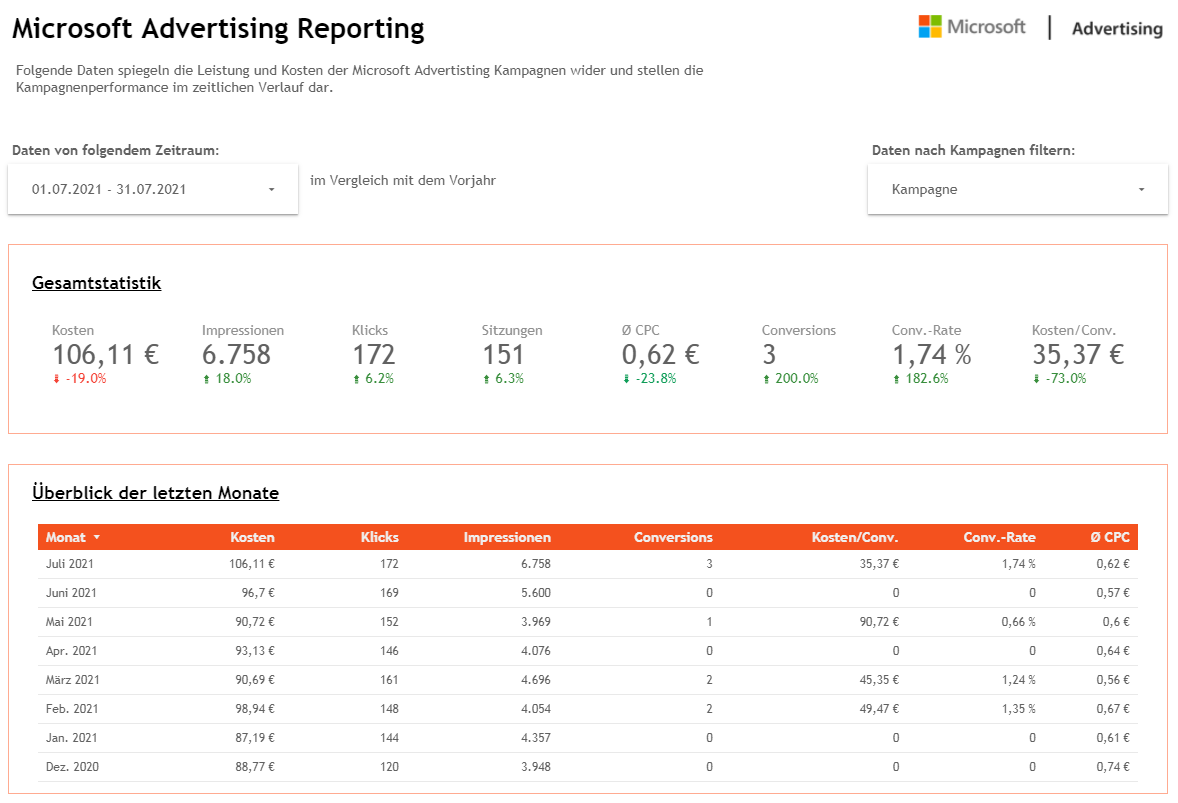
Task: Click the 1,35 % Conv.-Rate cell for Feb. 2021
Action: tap(1018, 709)
